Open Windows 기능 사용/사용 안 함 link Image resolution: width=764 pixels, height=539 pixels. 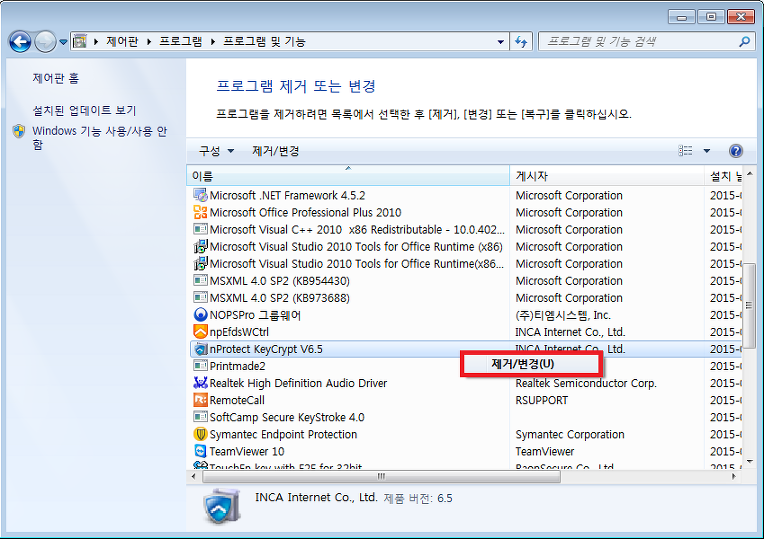click(x=99, y=137)
